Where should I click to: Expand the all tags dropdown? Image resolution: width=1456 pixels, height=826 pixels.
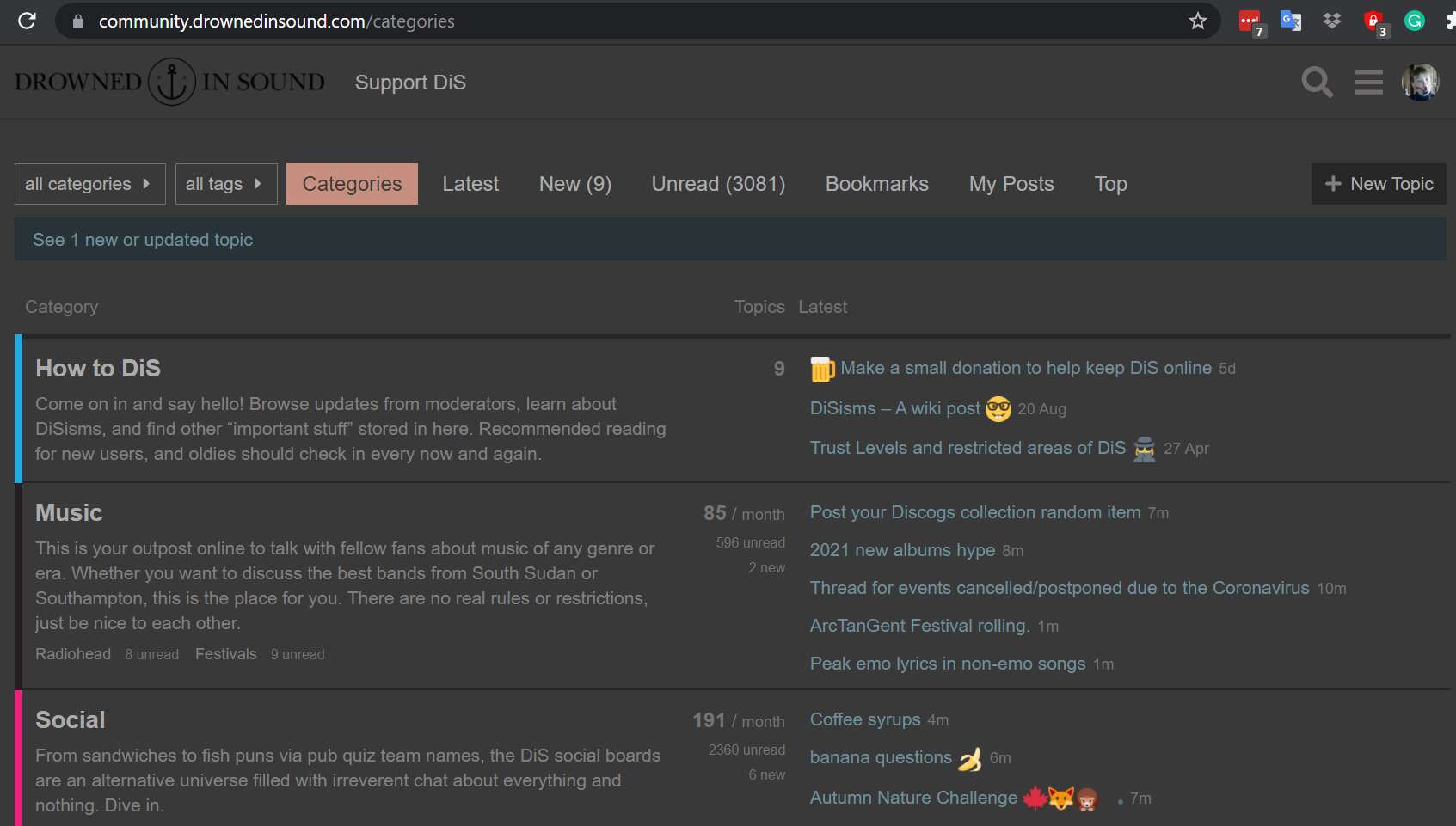[226, 184]
